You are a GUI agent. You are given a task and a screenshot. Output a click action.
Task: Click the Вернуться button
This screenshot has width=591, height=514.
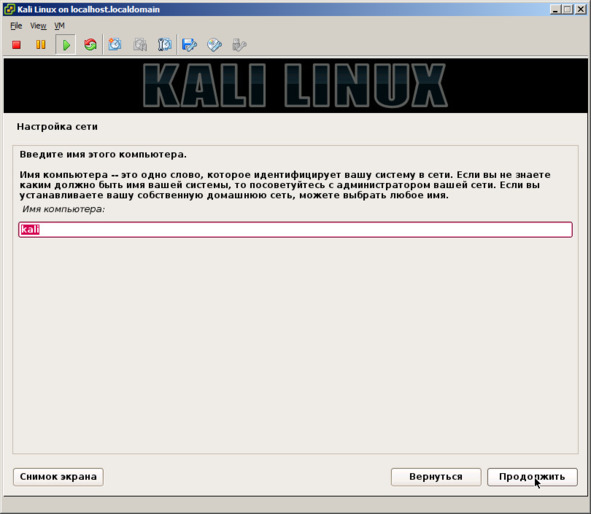[436, 477]
